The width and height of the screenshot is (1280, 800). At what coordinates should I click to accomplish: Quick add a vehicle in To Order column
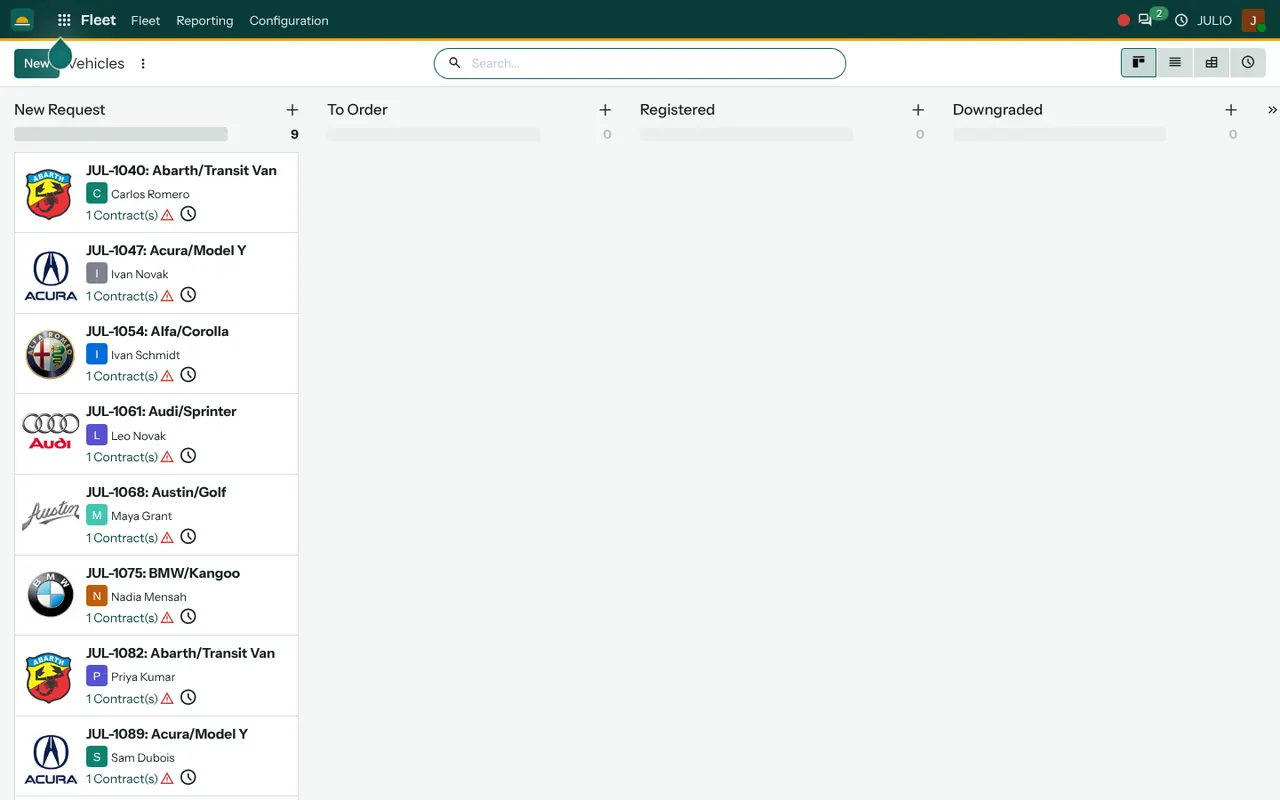605,110
